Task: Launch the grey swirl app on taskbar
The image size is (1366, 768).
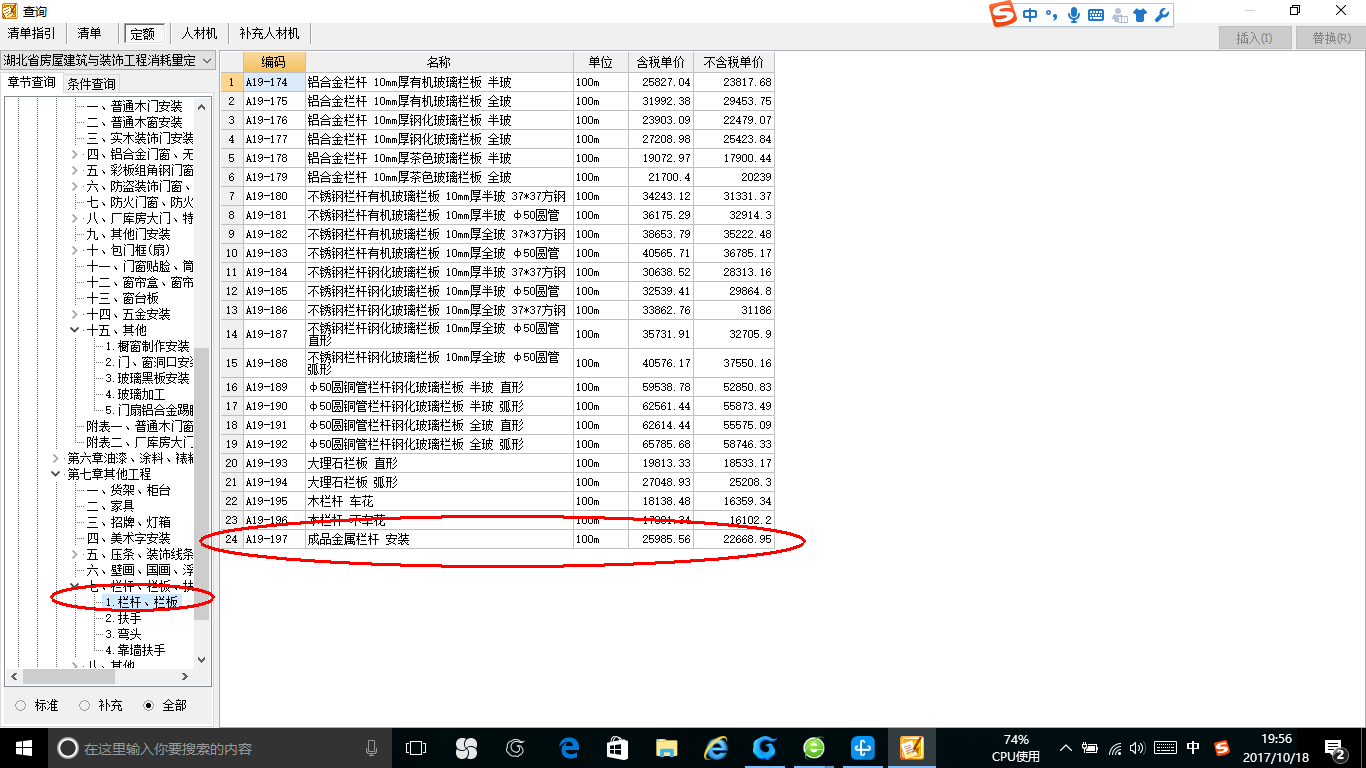Action: (516, 748)
